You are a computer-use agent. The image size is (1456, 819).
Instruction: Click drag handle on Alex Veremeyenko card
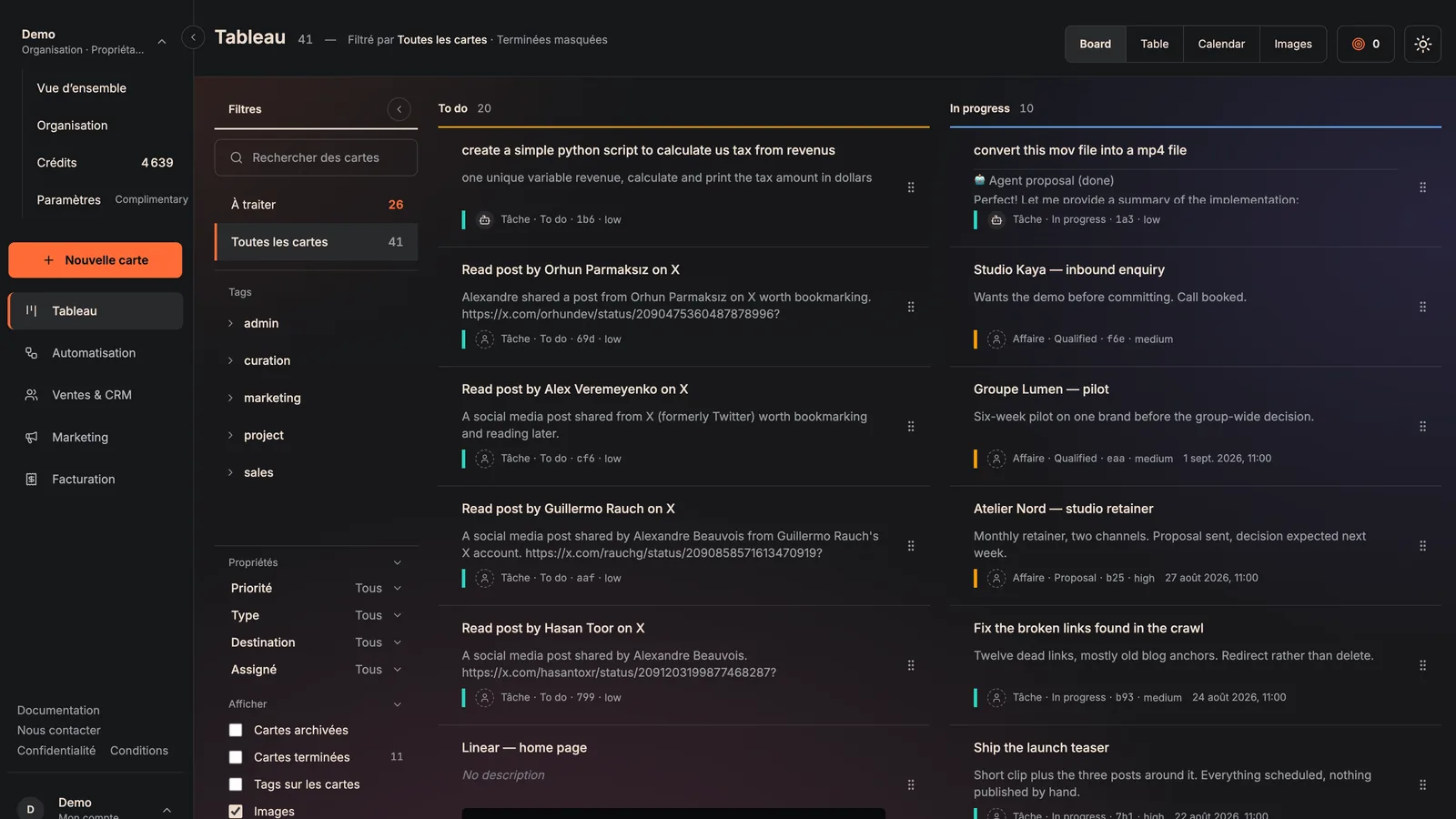[911, 426]
